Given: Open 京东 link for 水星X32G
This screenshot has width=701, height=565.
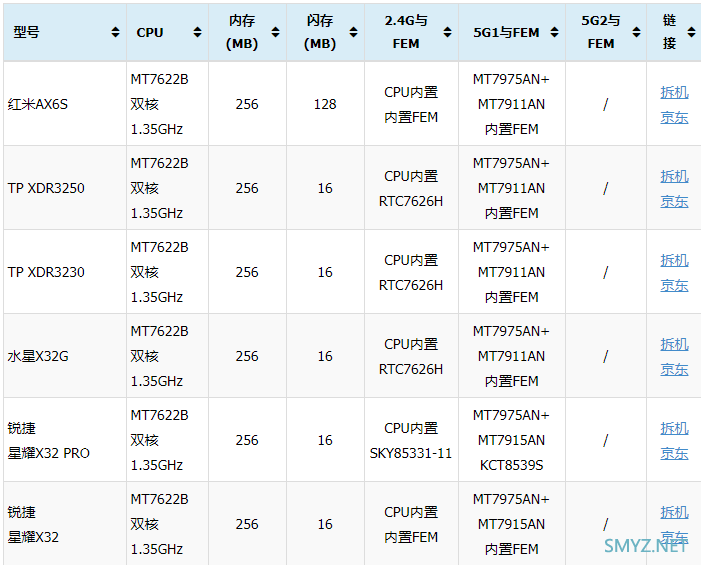Looking at the screenshot, I should click(x=674, y=369).
